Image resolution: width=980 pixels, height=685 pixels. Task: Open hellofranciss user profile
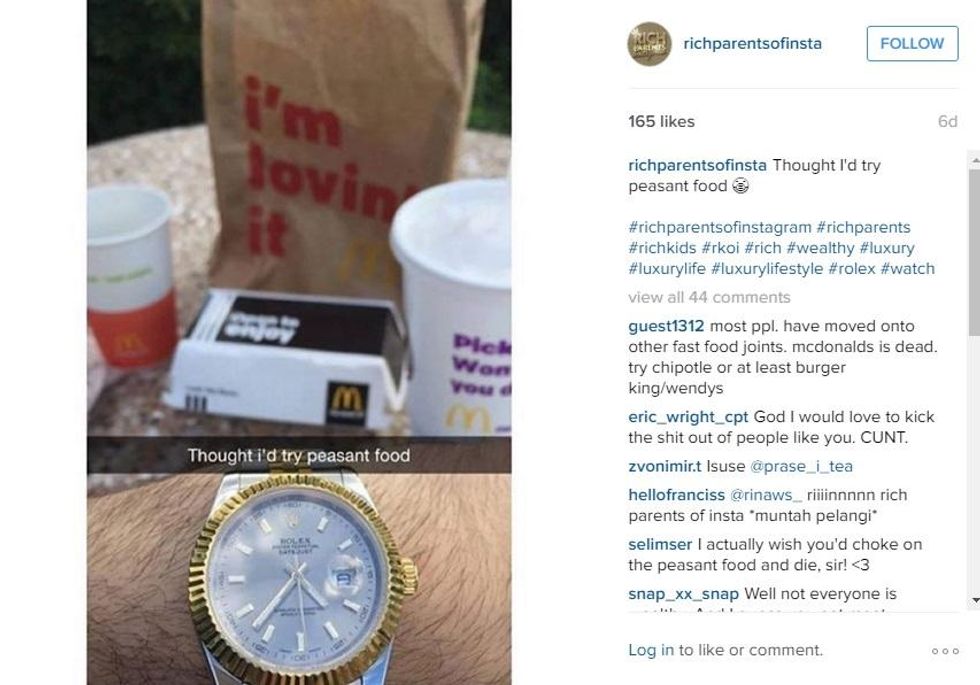coord(676,495)
